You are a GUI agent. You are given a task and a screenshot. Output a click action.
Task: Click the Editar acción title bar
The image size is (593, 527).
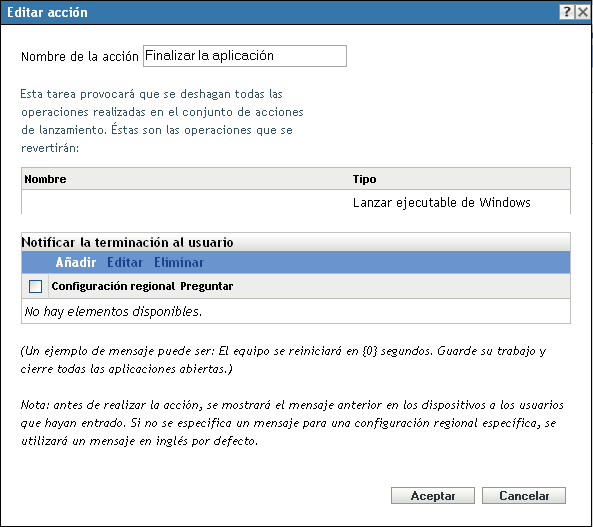pyautogui.click(x=280, y=12)
